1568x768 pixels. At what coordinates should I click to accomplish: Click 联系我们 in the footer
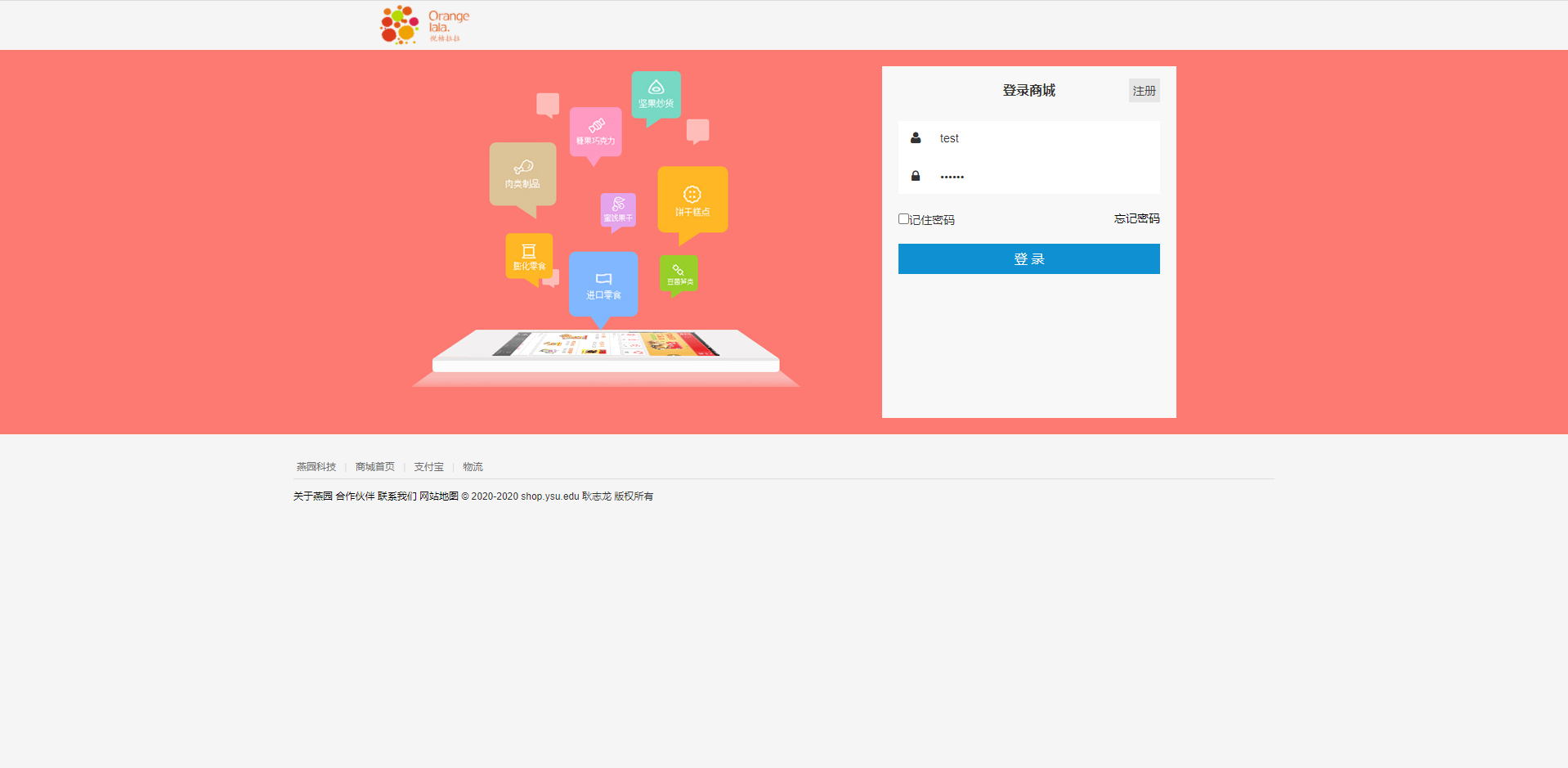tap(396, 496)
